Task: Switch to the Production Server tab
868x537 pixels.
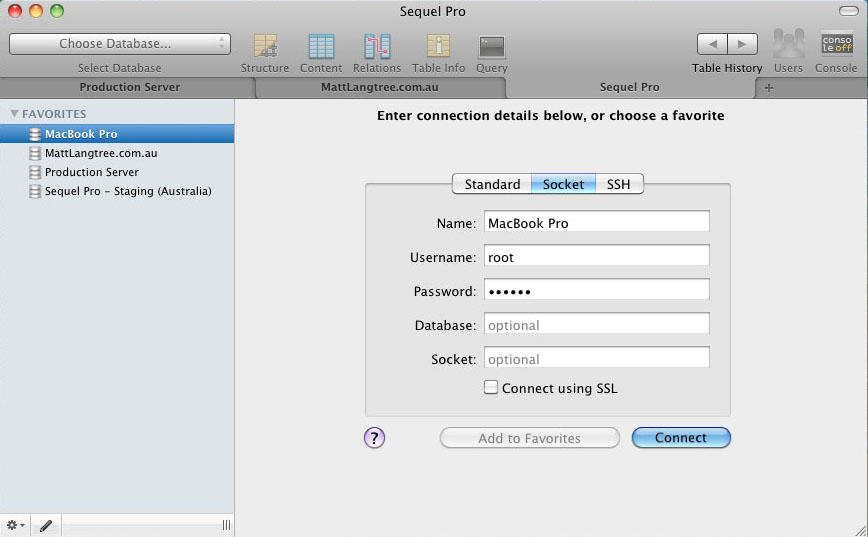Action: [129, 87]
